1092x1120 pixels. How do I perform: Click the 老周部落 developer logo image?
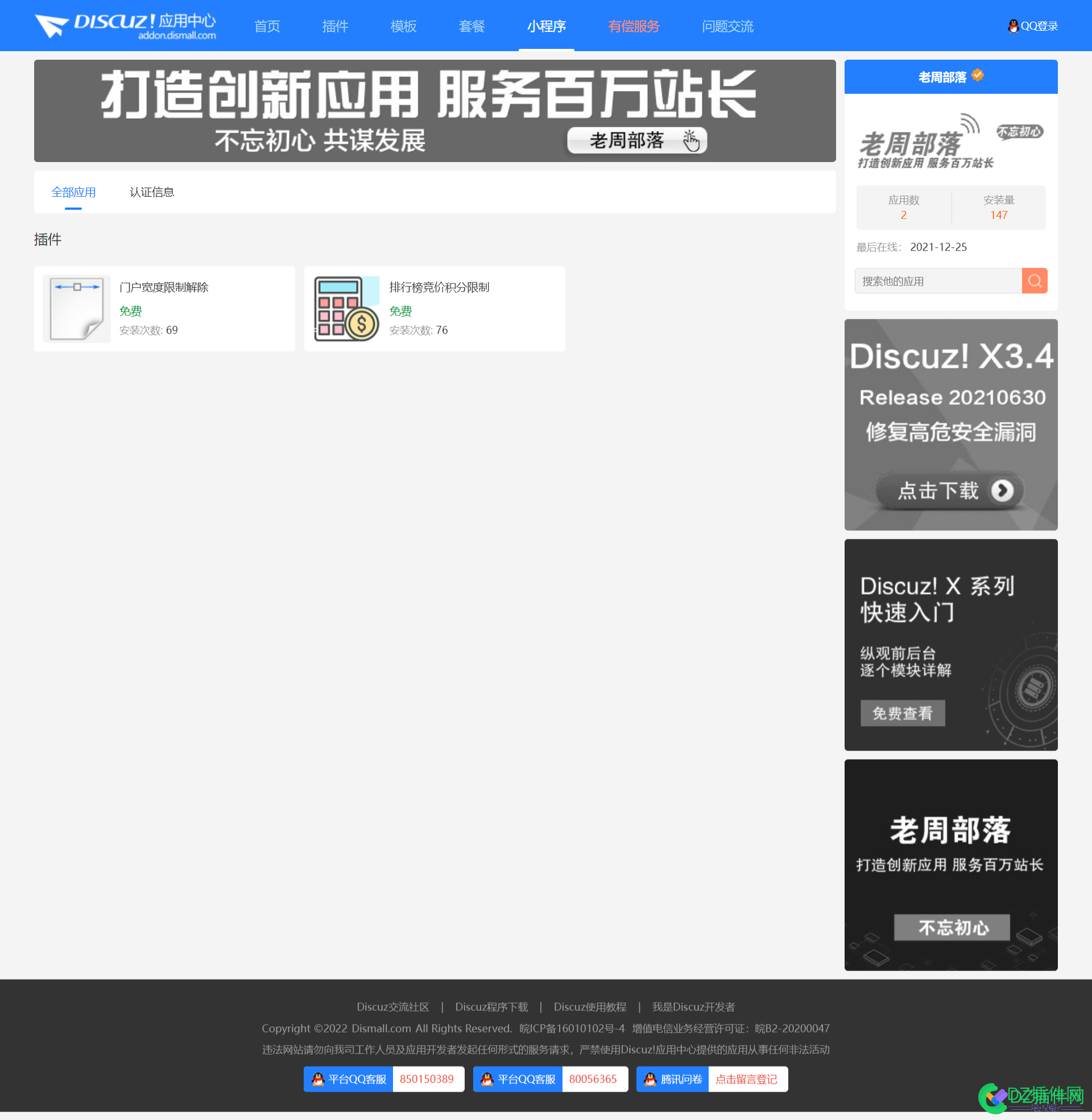[x=950, y=140]
